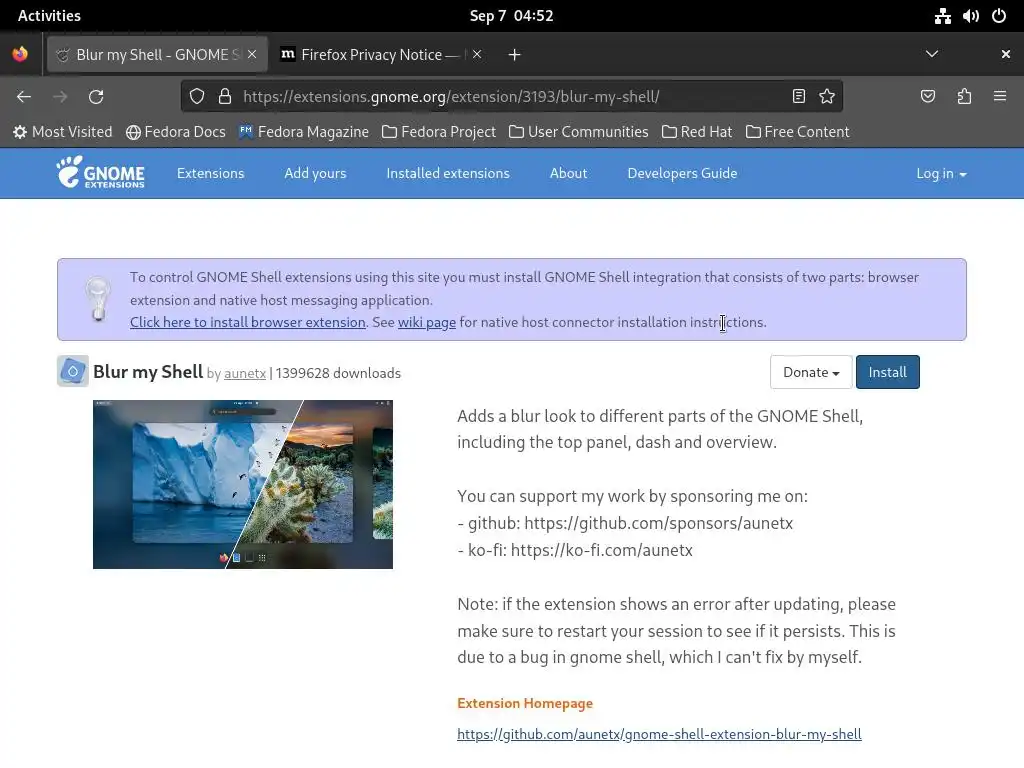
Task: Open Save to Pocket icon
Action: pos(927,97)
